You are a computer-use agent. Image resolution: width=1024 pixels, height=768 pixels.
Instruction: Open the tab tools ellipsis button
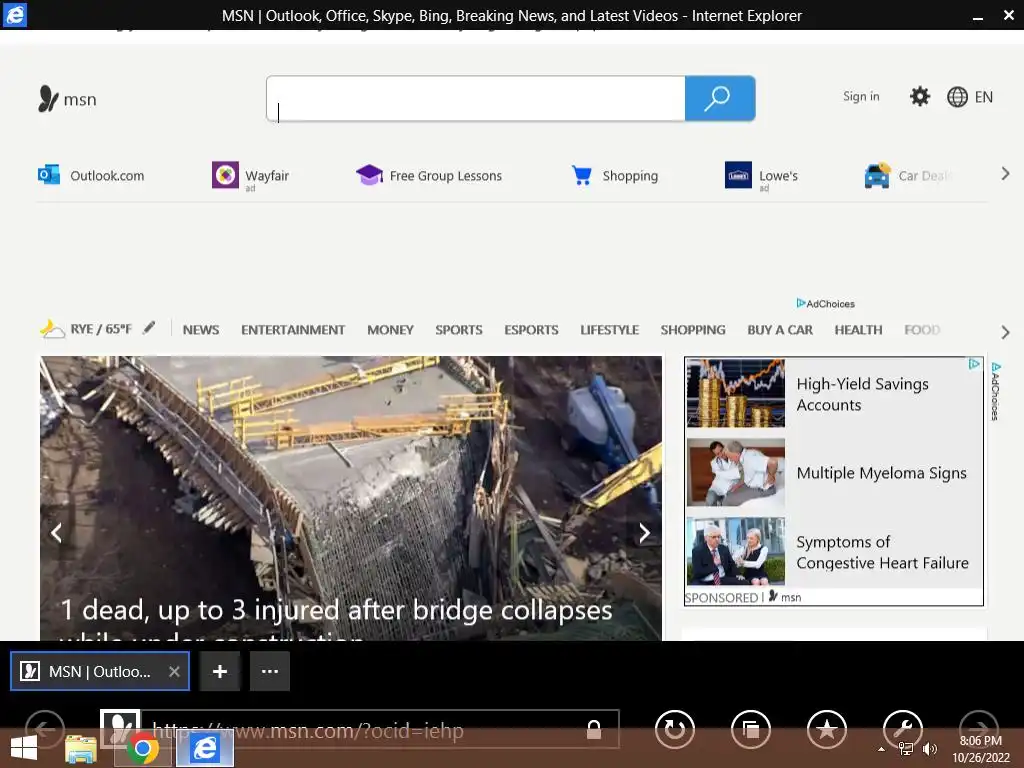tap(270, 671)
